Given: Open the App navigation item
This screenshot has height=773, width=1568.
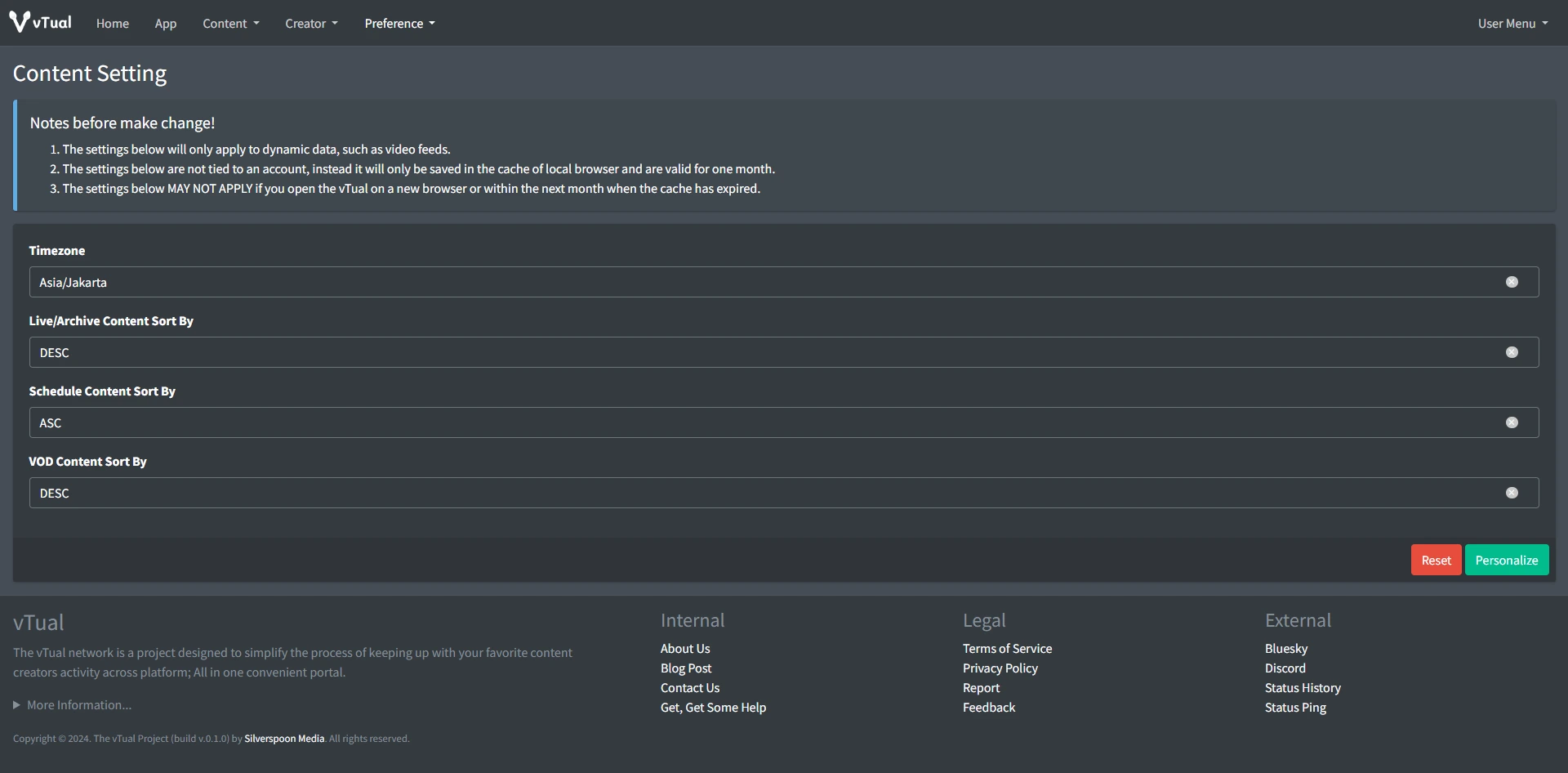Looking at the screenshot, I should click(166, 24).
